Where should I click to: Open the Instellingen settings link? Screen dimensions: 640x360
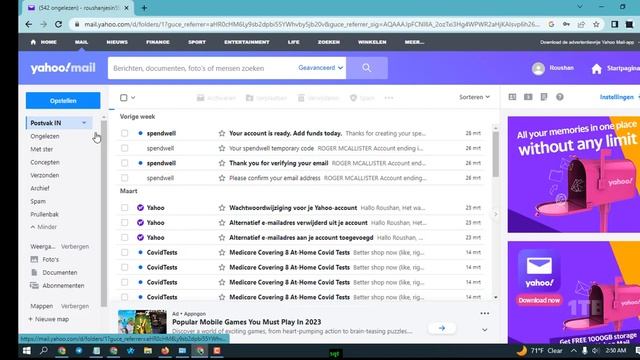tap(617, 97)
